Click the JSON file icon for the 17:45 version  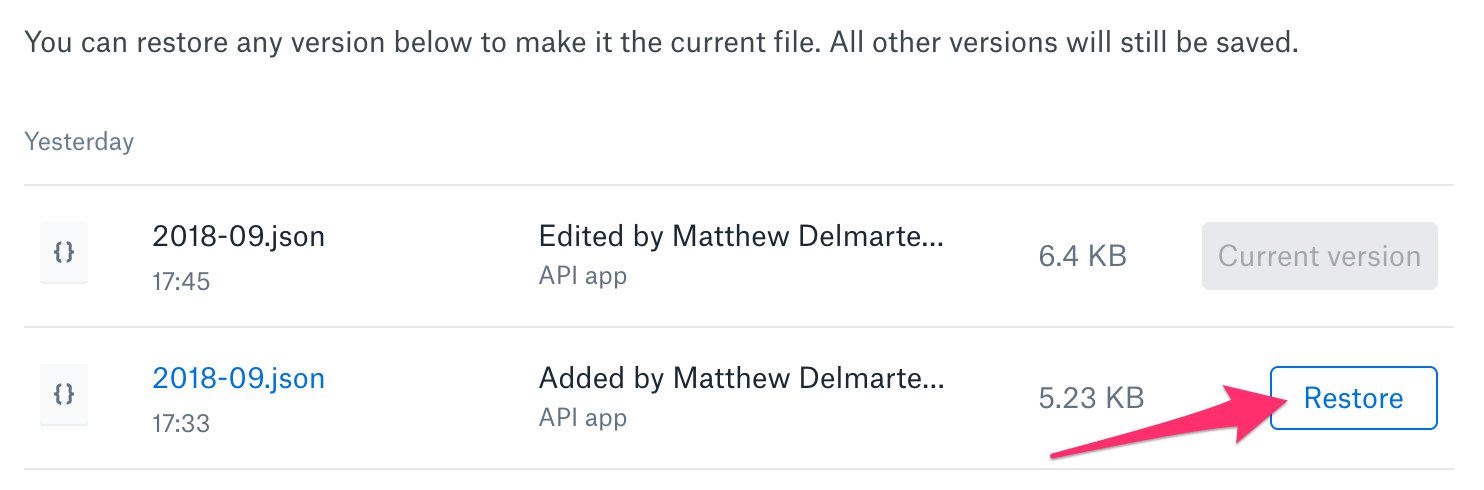pos(64,254)
